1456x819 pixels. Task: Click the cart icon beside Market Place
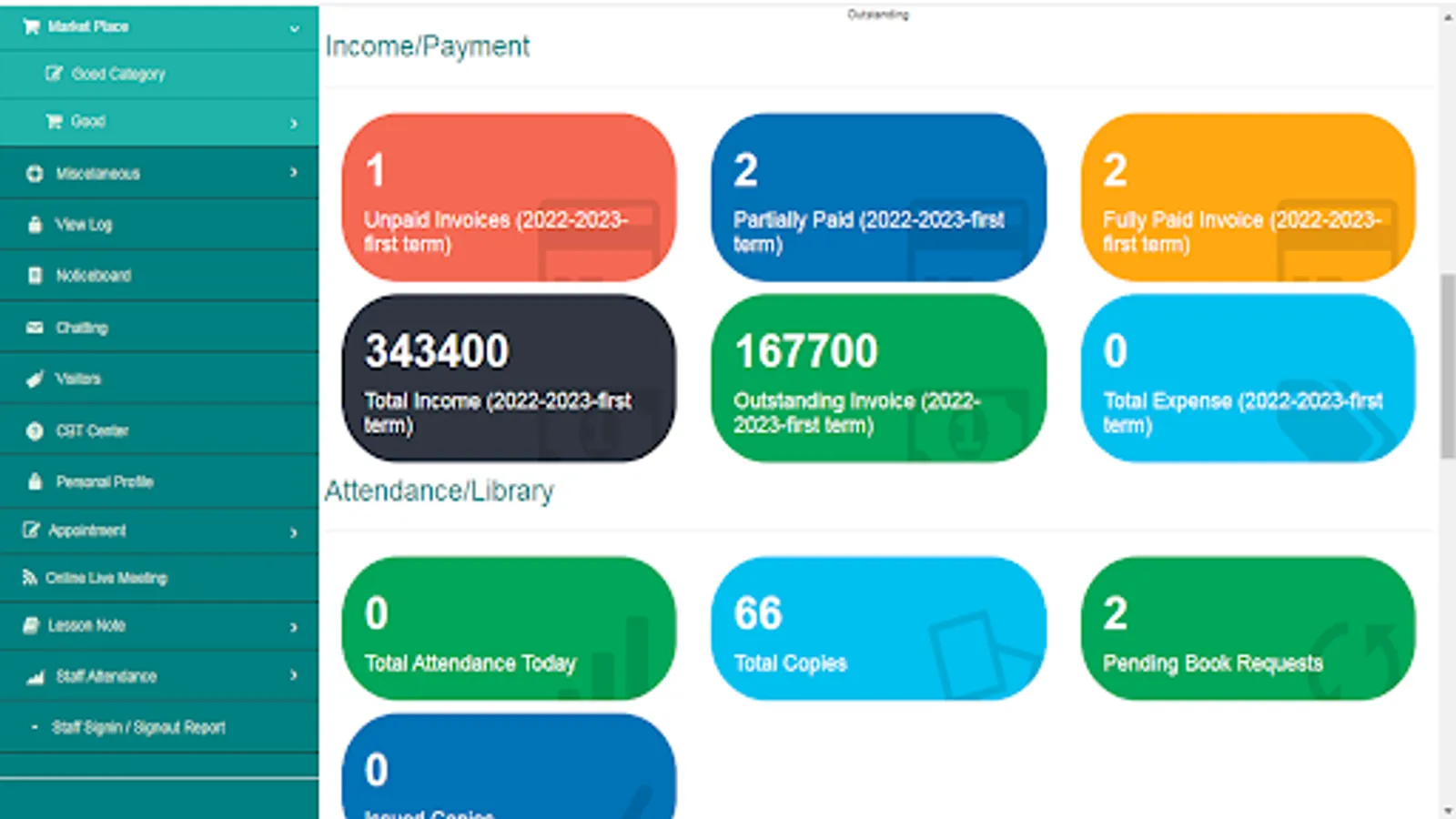(x=31, y=27)
